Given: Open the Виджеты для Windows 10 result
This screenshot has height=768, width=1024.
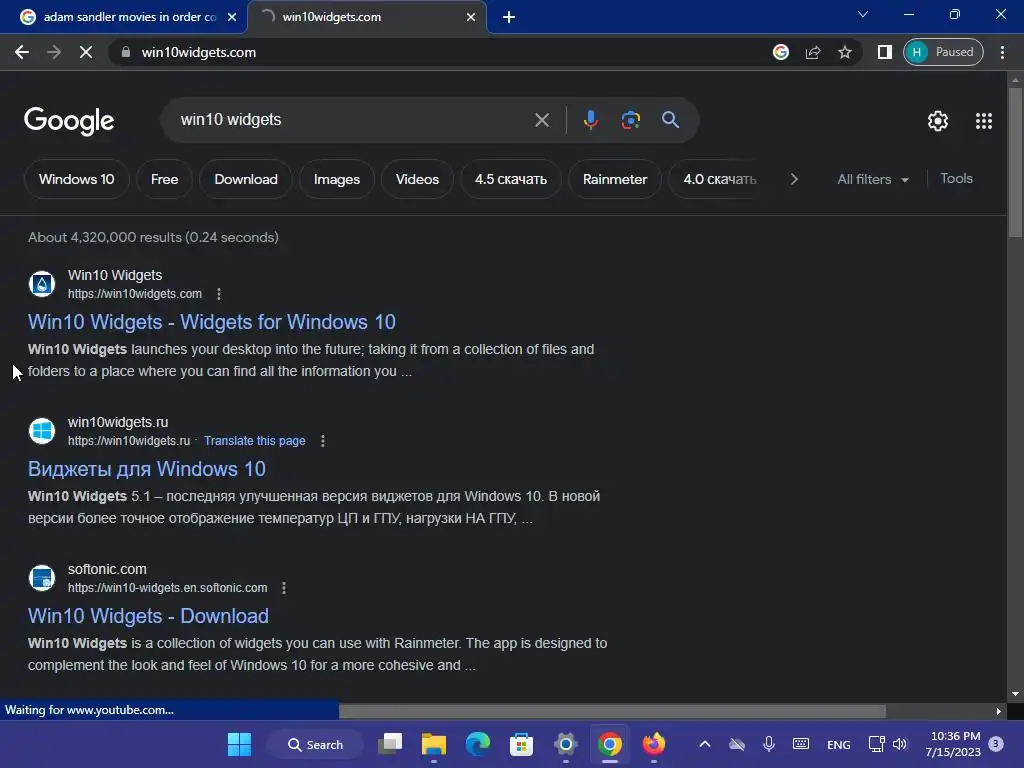Looking at the screenshot, I should pos(147,469).
